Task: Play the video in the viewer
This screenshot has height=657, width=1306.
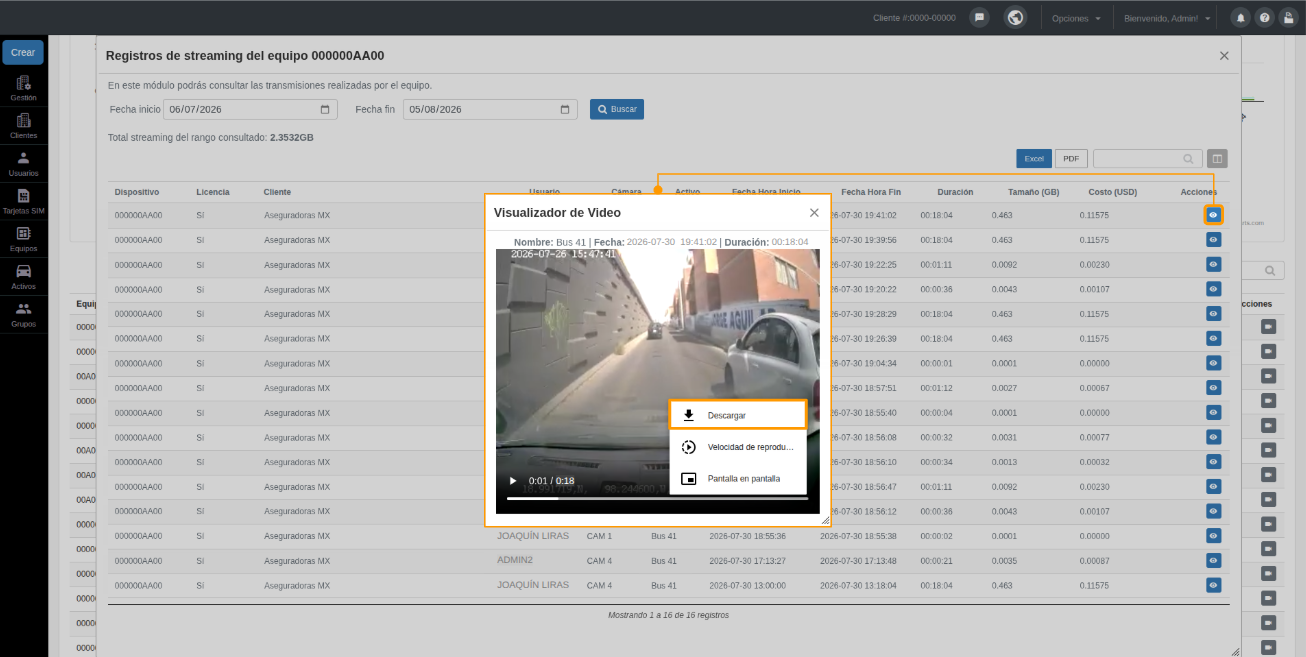Action: point(514,481)
